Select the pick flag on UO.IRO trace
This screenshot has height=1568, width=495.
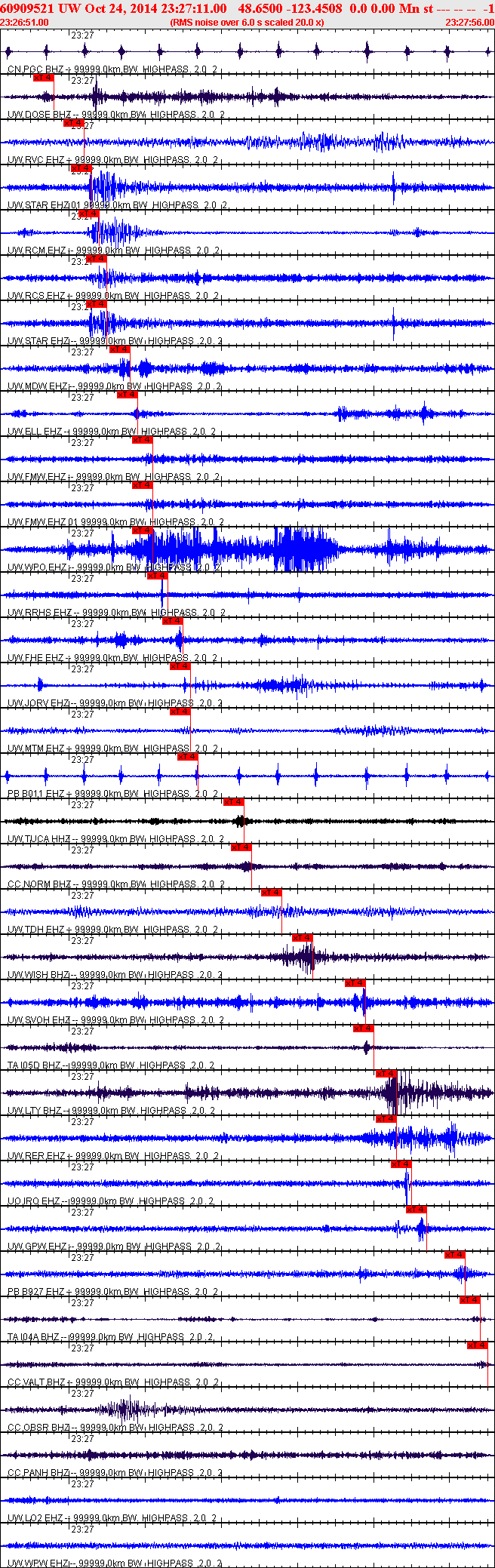pyautogui.click(x=401, y=1164)
